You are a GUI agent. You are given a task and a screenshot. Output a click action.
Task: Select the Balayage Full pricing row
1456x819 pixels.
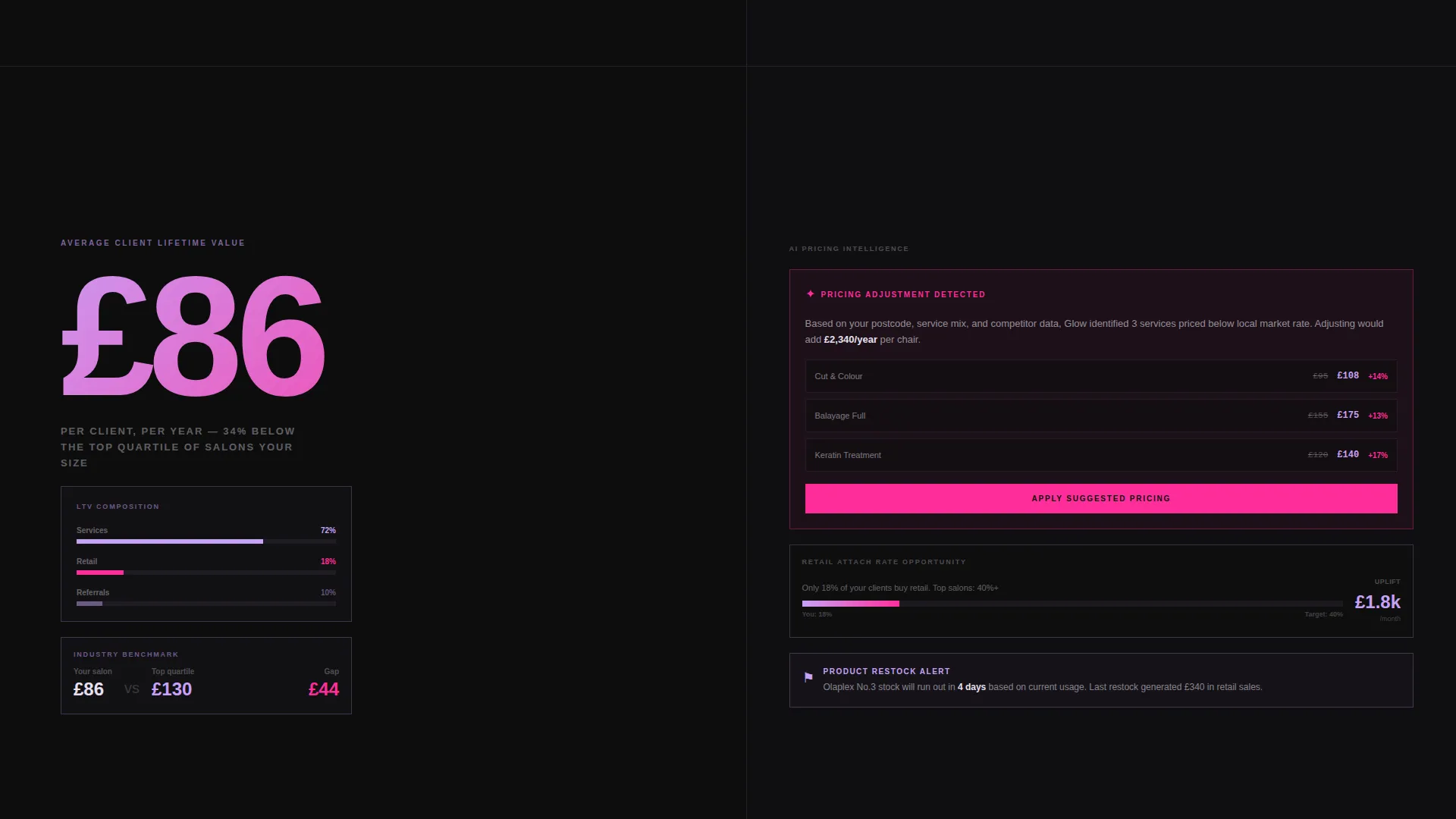1101,416
